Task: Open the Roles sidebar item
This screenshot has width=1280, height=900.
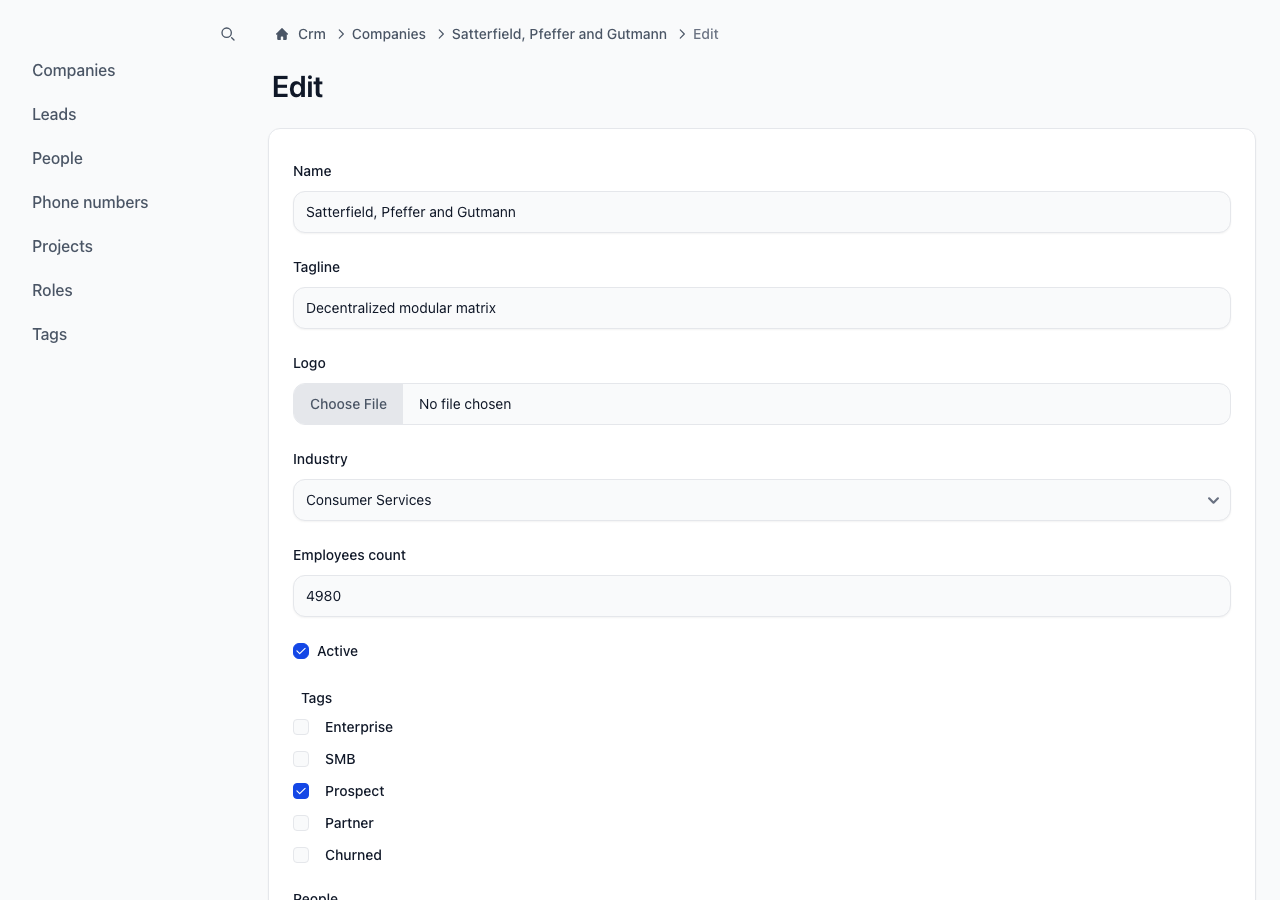Action: click(x=52, y=290)
